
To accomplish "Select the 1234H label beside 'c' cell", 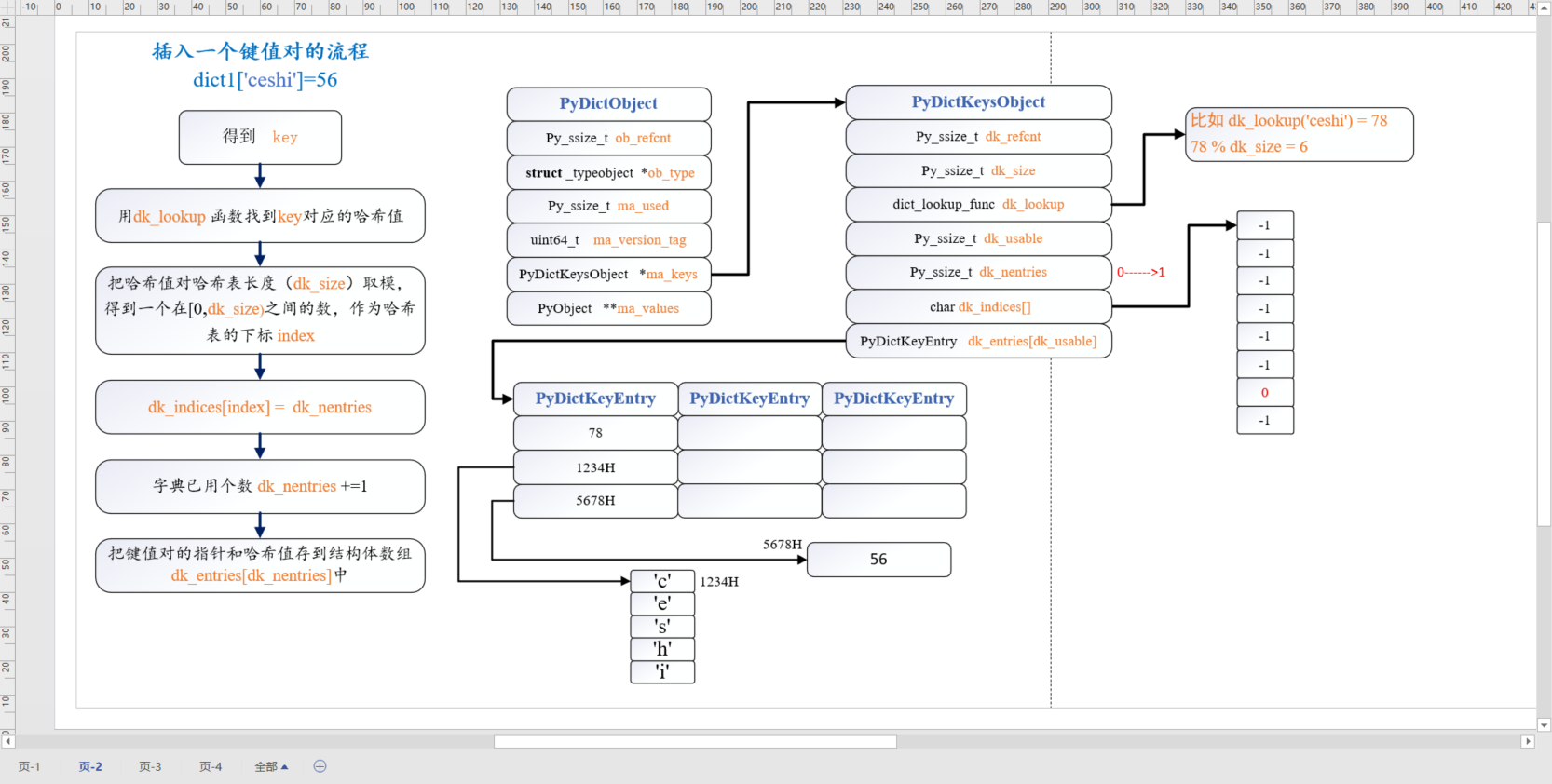I will click(x=719, y=582).
